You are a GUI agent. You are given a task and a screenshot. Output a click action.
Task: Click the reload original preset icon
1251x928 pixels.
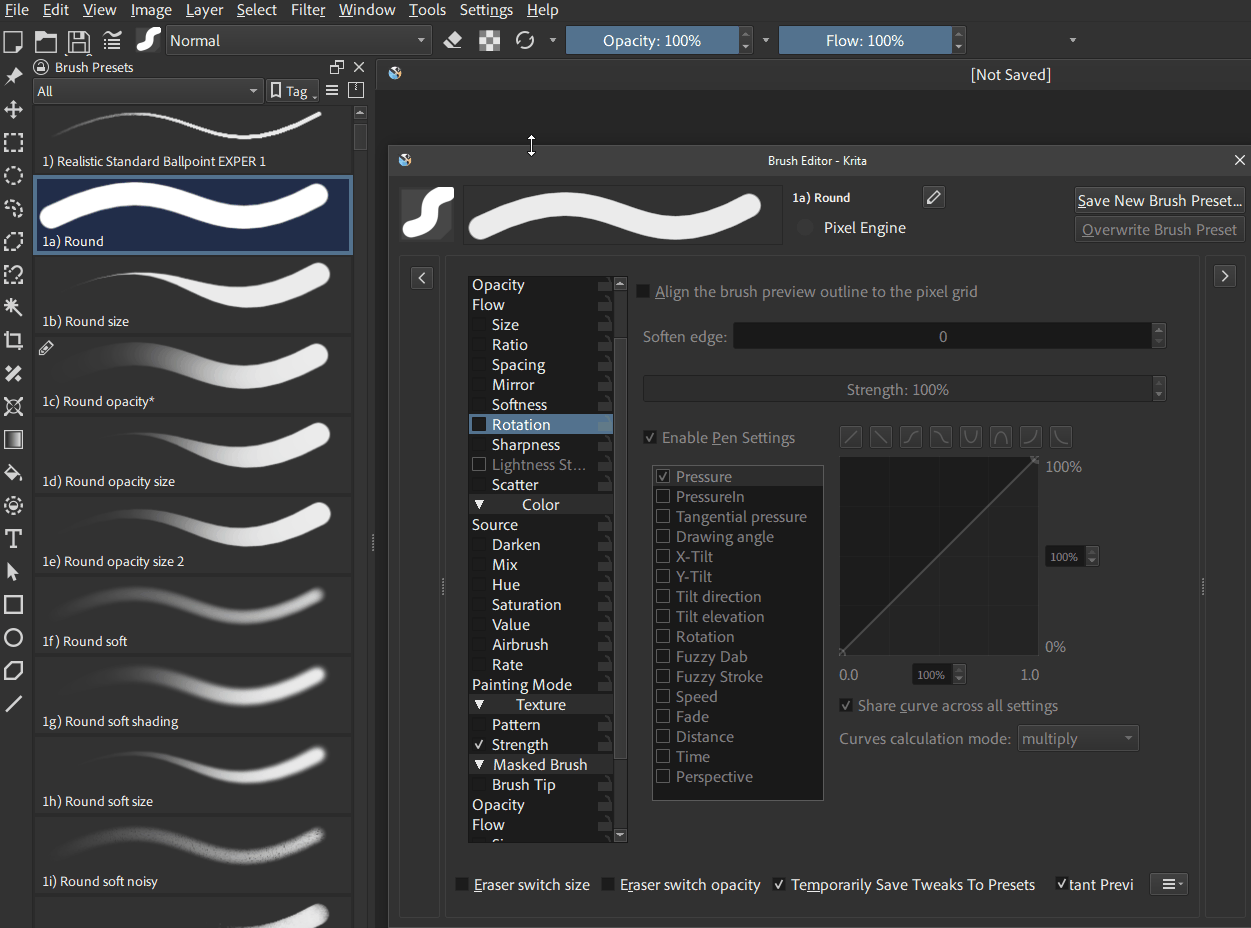pos(525,41)
